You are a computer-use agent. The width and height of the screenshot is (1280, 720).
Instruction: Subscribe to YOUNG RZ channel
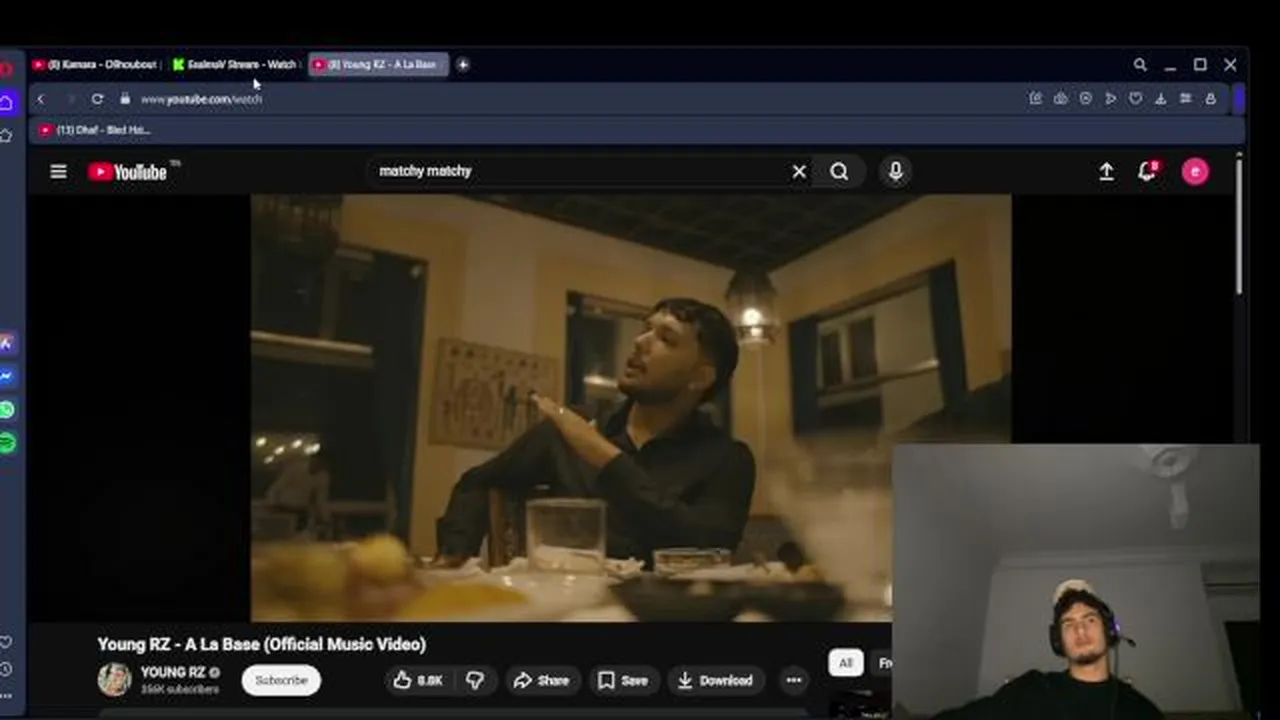pyautogui.click(x=281, y=681)
